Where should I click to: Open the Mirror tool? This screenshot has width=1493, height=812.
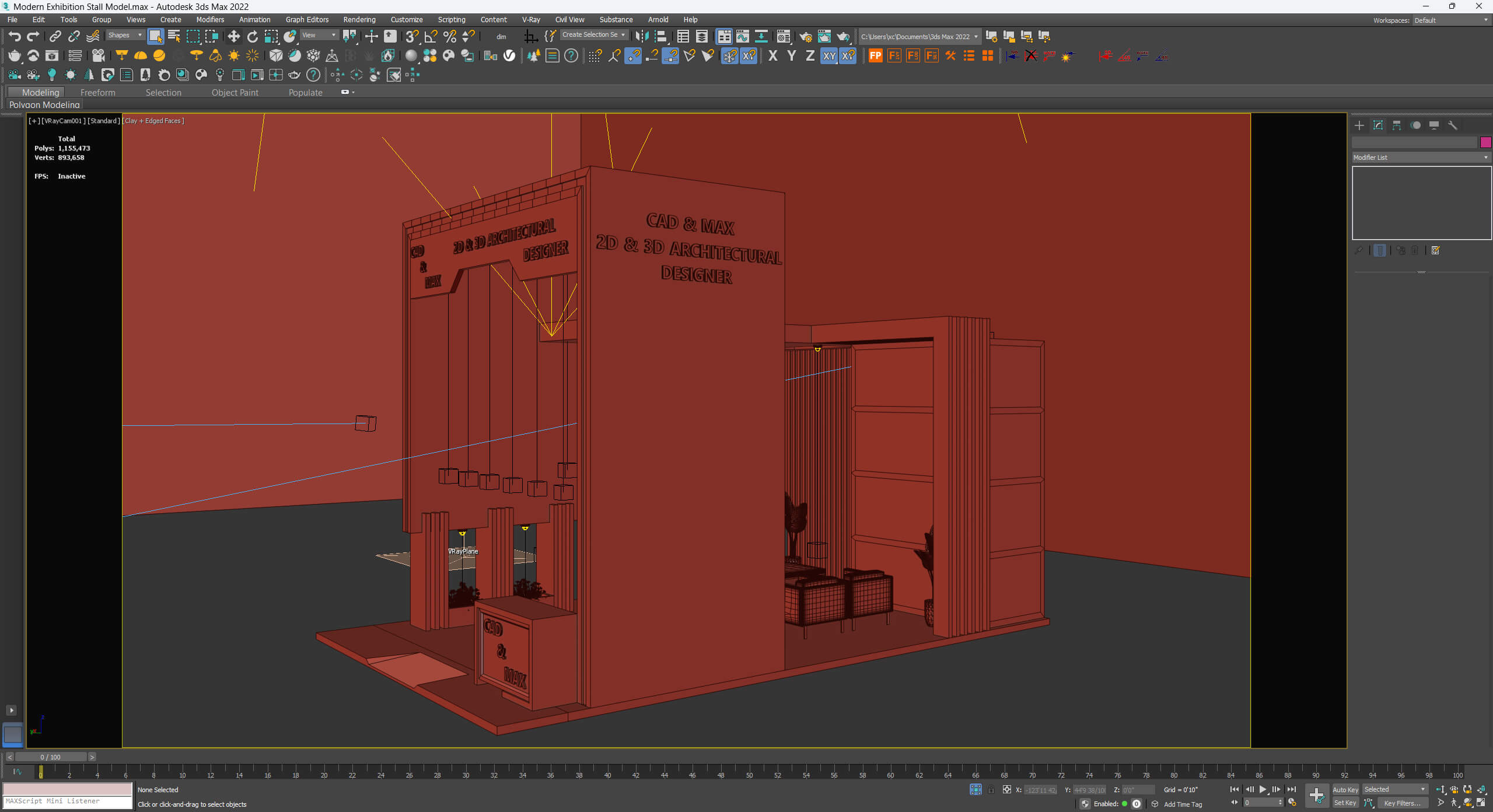pos(642,36)
